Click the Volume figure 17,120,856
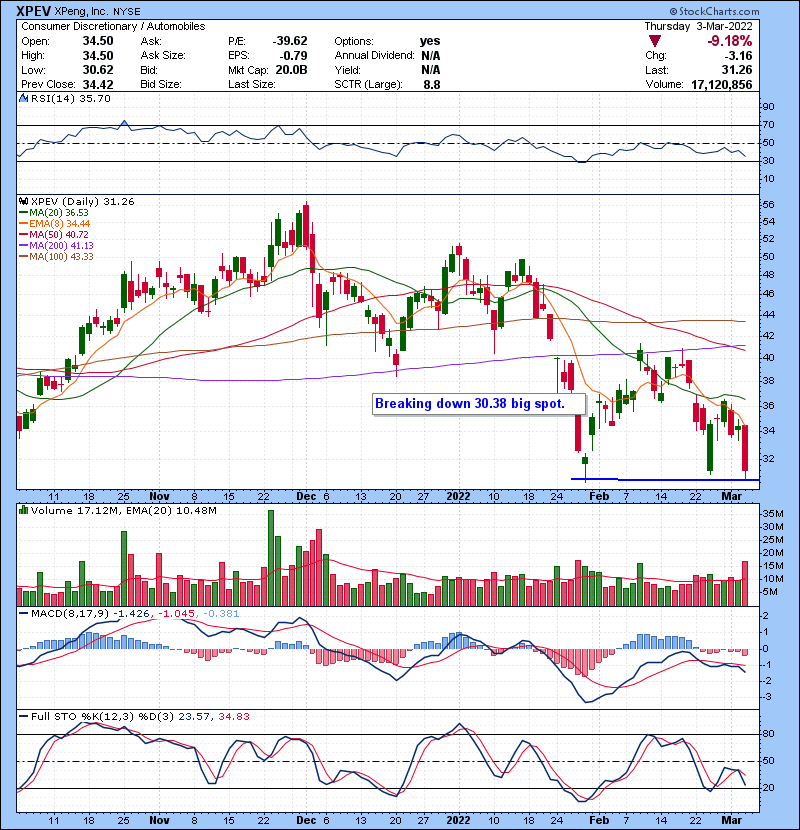800x830 pixels. click(x=722, y=85)
